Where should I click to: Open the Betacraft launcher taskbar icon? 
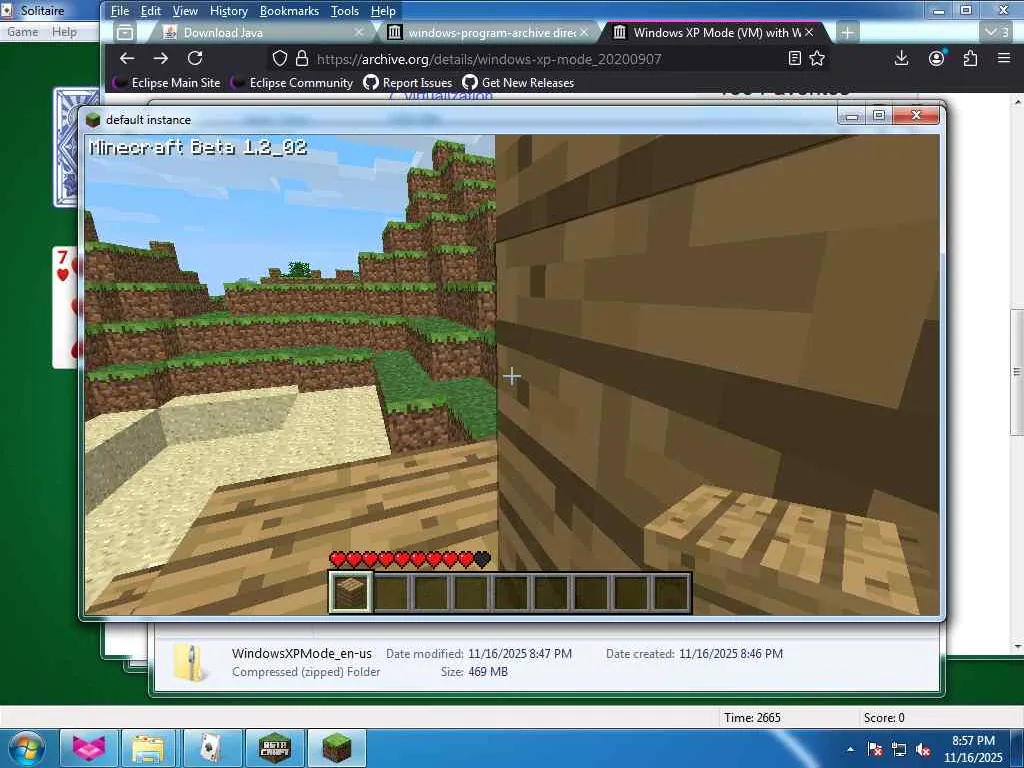274,748
